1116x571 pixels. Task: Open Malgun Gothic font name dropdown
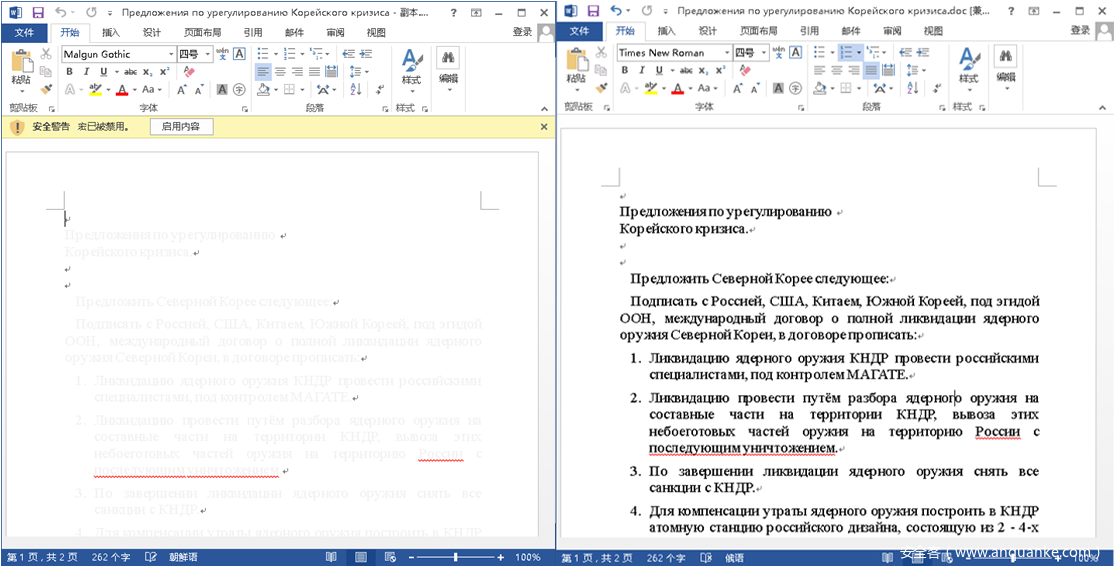[x=171, y=54]
